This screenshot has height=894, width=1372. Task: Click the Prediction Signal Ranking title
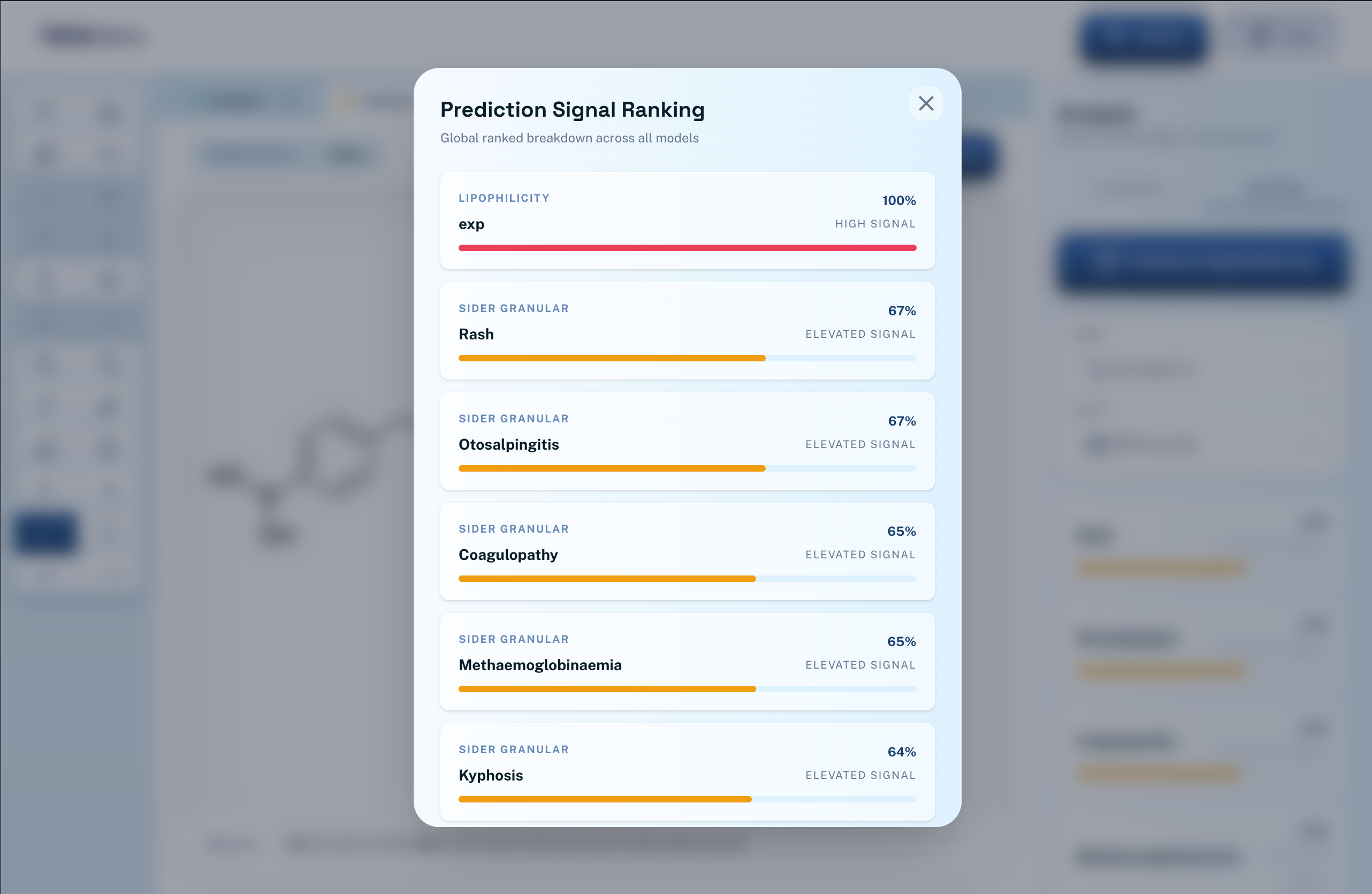click(571, 109)
